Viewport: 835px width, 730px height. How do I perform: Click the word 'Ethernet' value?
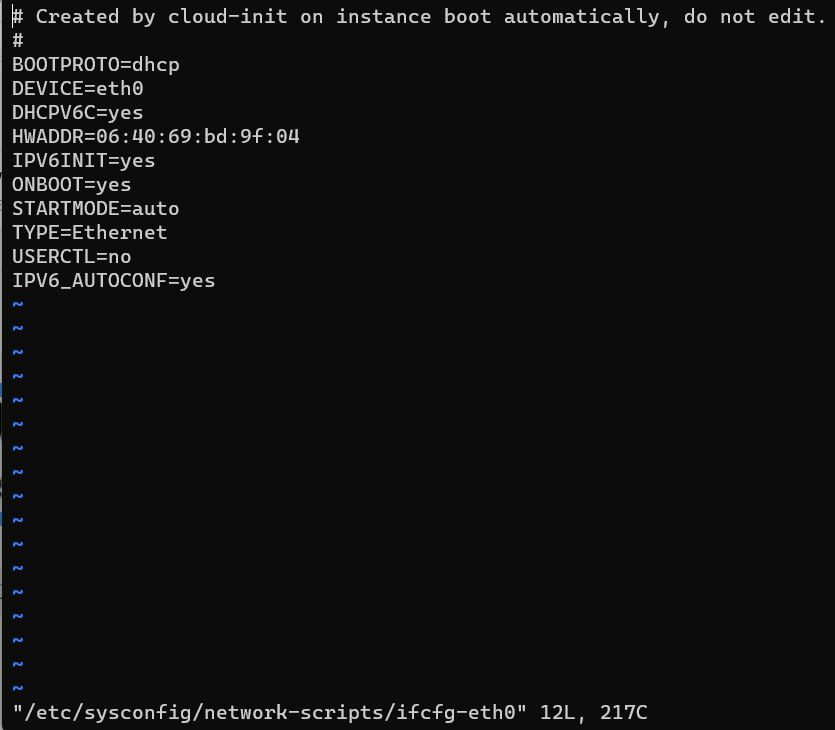pos(120,233)
